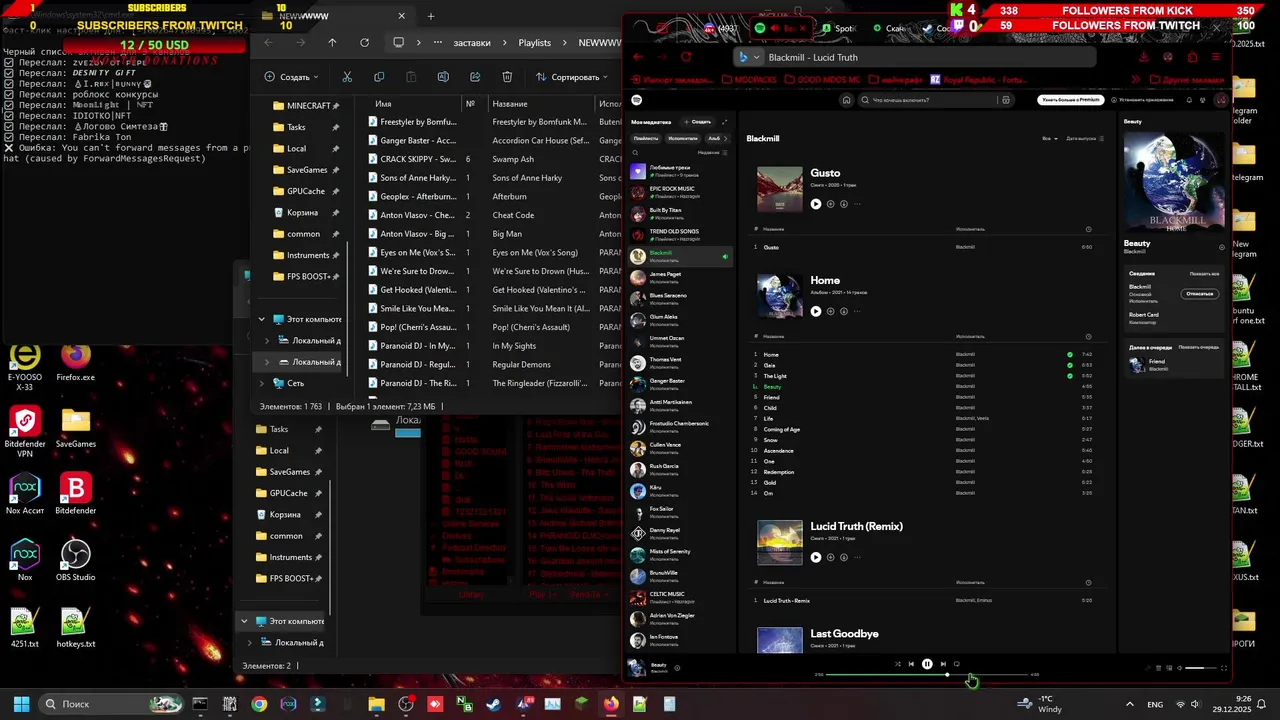Download the Home album
1280x720 pixels.
pos(844,311)
